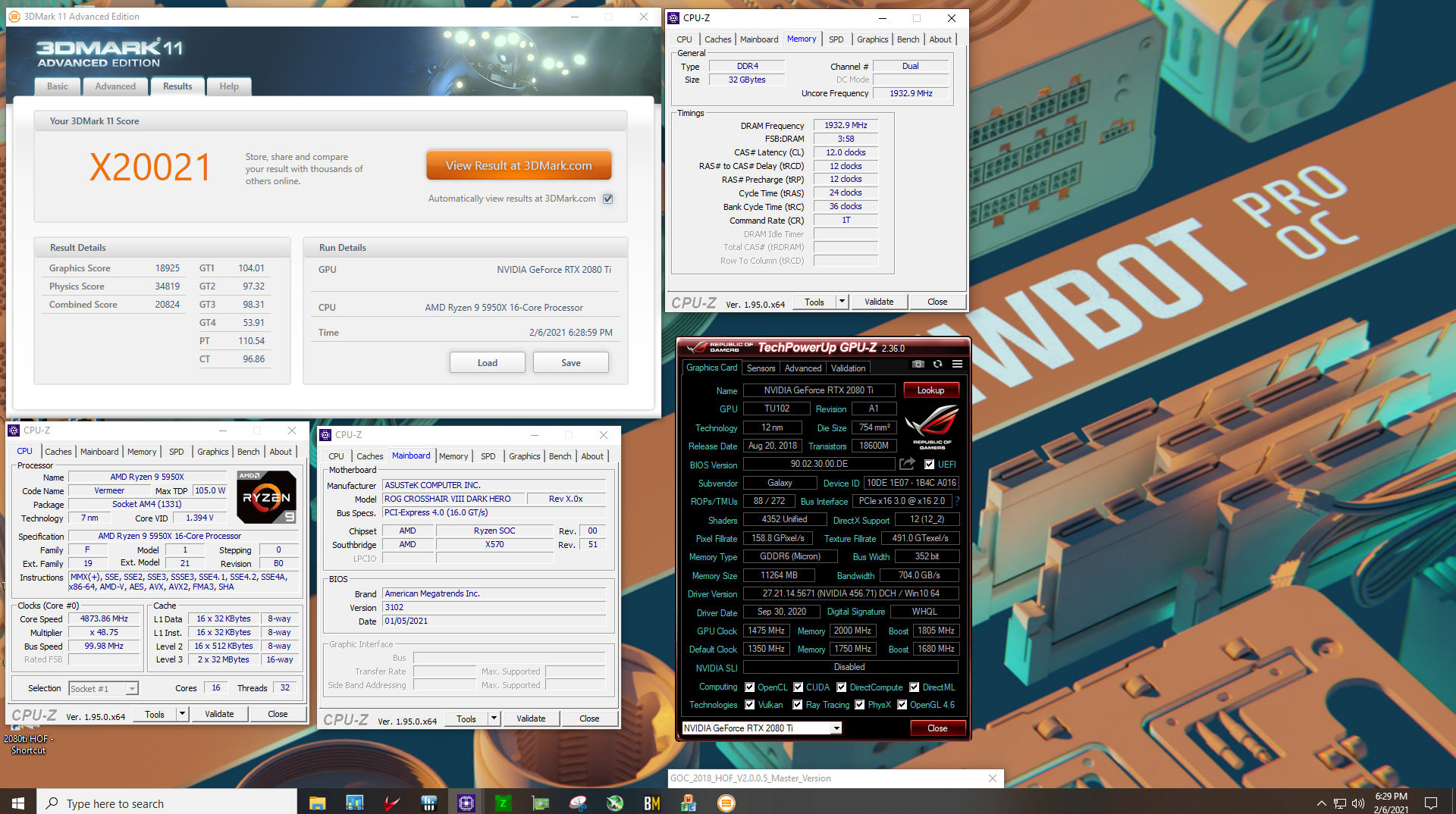Click the red Close button in GPU-Z
The width and height of the screenshot is (1456, 814).
pyautogui.click(x=937, y=728)
